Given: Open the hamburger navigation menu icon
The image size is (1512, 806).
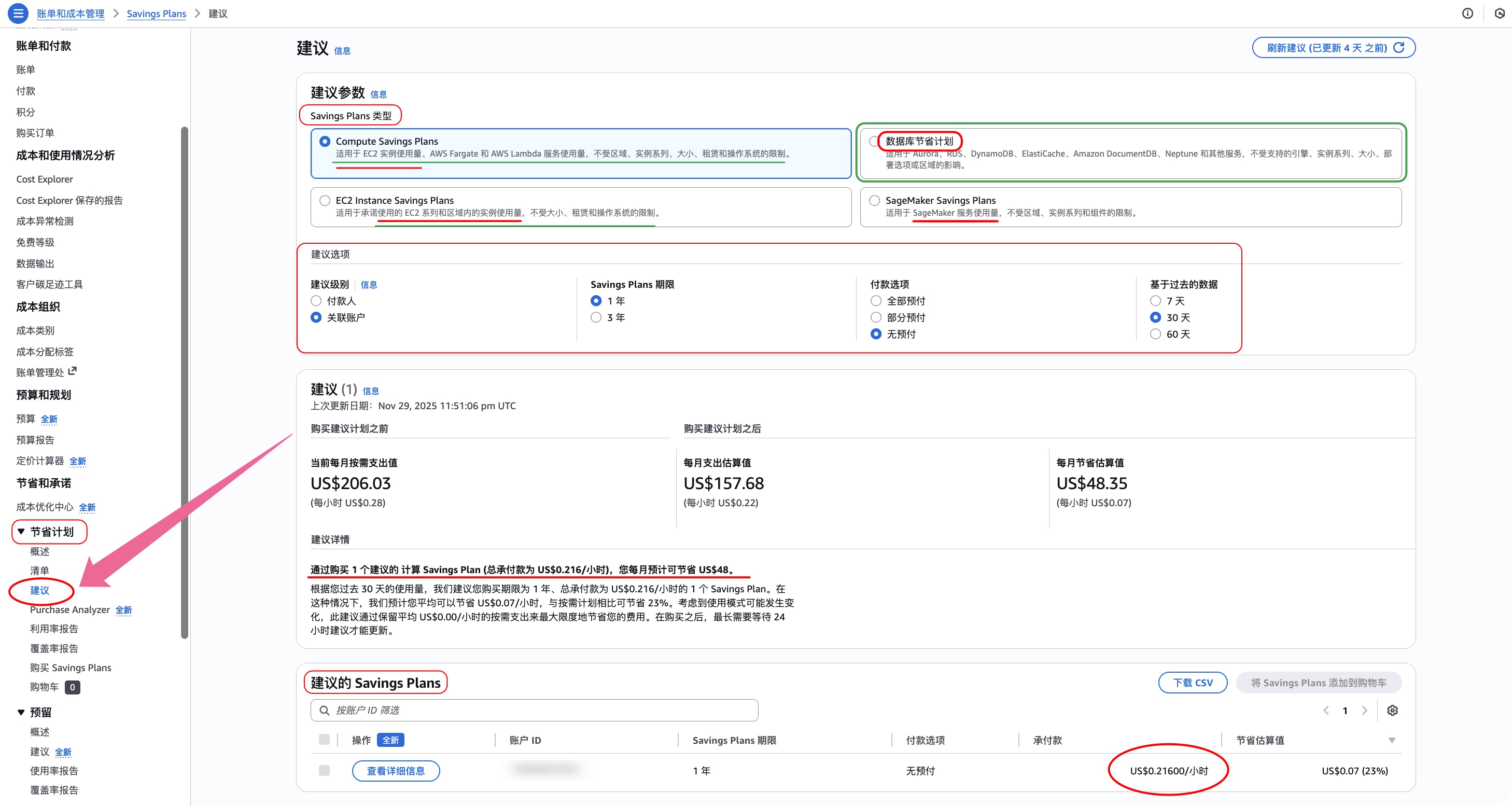Looking at the screenshot, I should [x=18, y=13].
